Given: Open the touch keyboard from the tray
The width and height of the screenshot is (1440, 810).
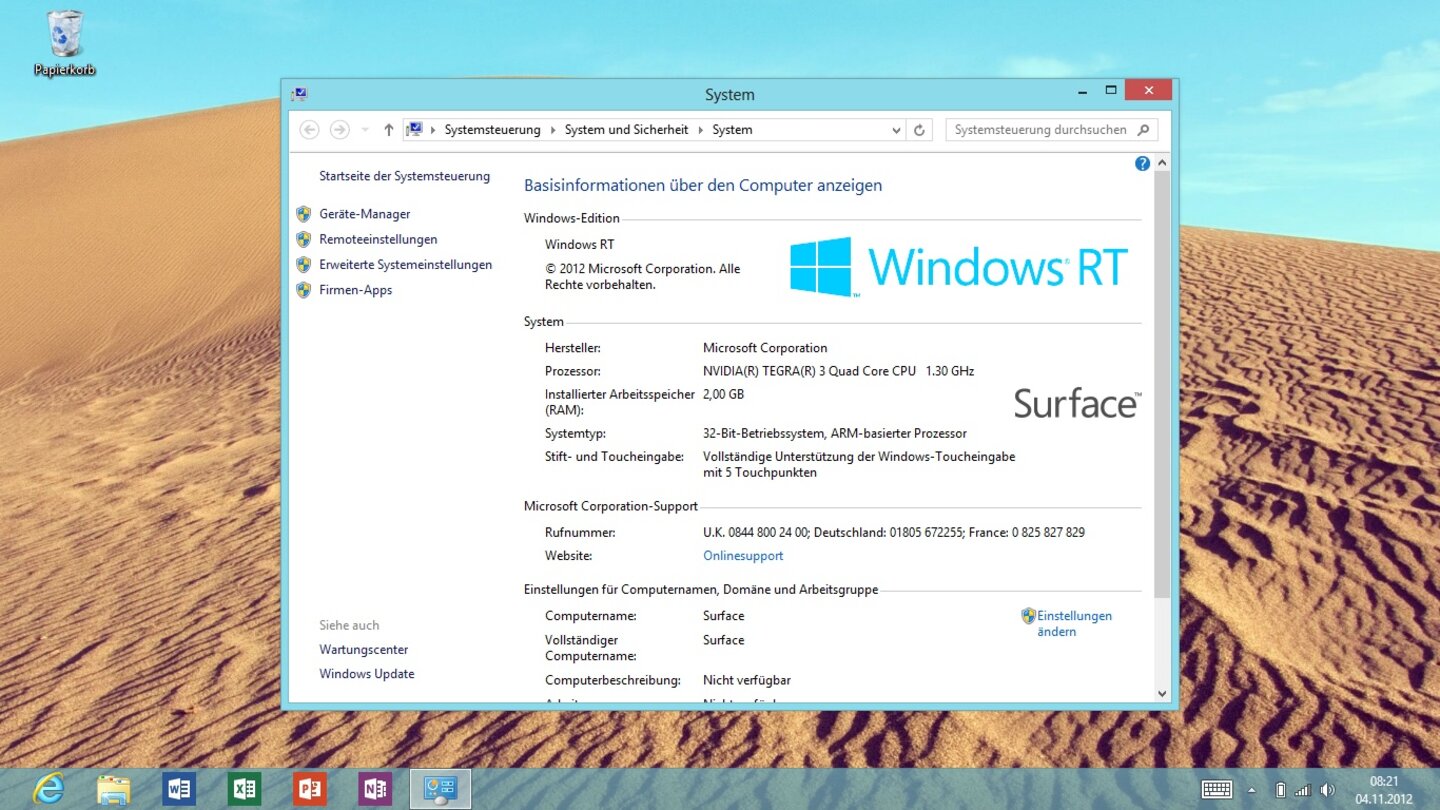Looking at the screenshot, I should tap(1216, 790).
